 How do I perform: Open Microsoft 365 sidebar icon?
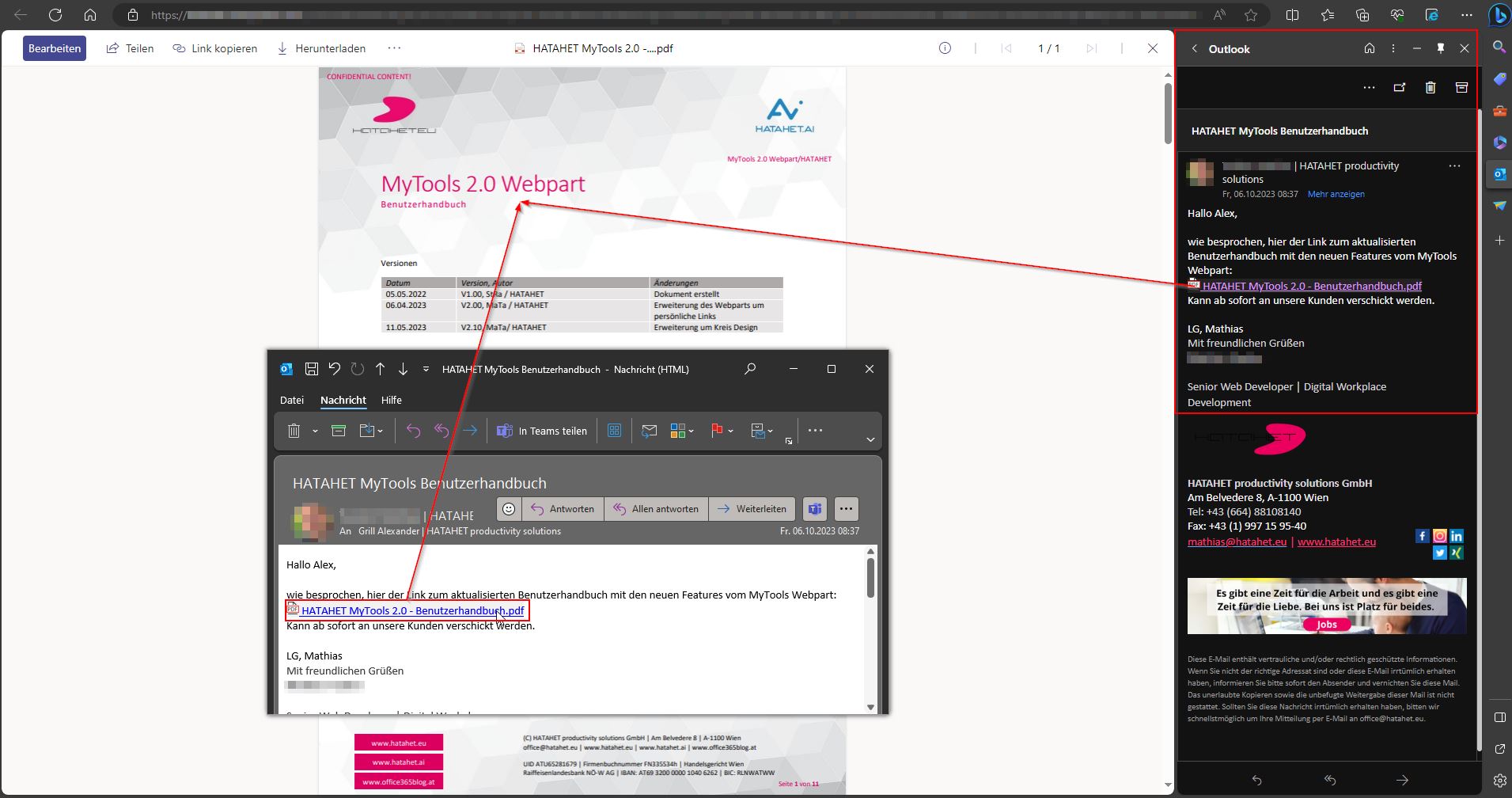click(x=1499, y=142)
